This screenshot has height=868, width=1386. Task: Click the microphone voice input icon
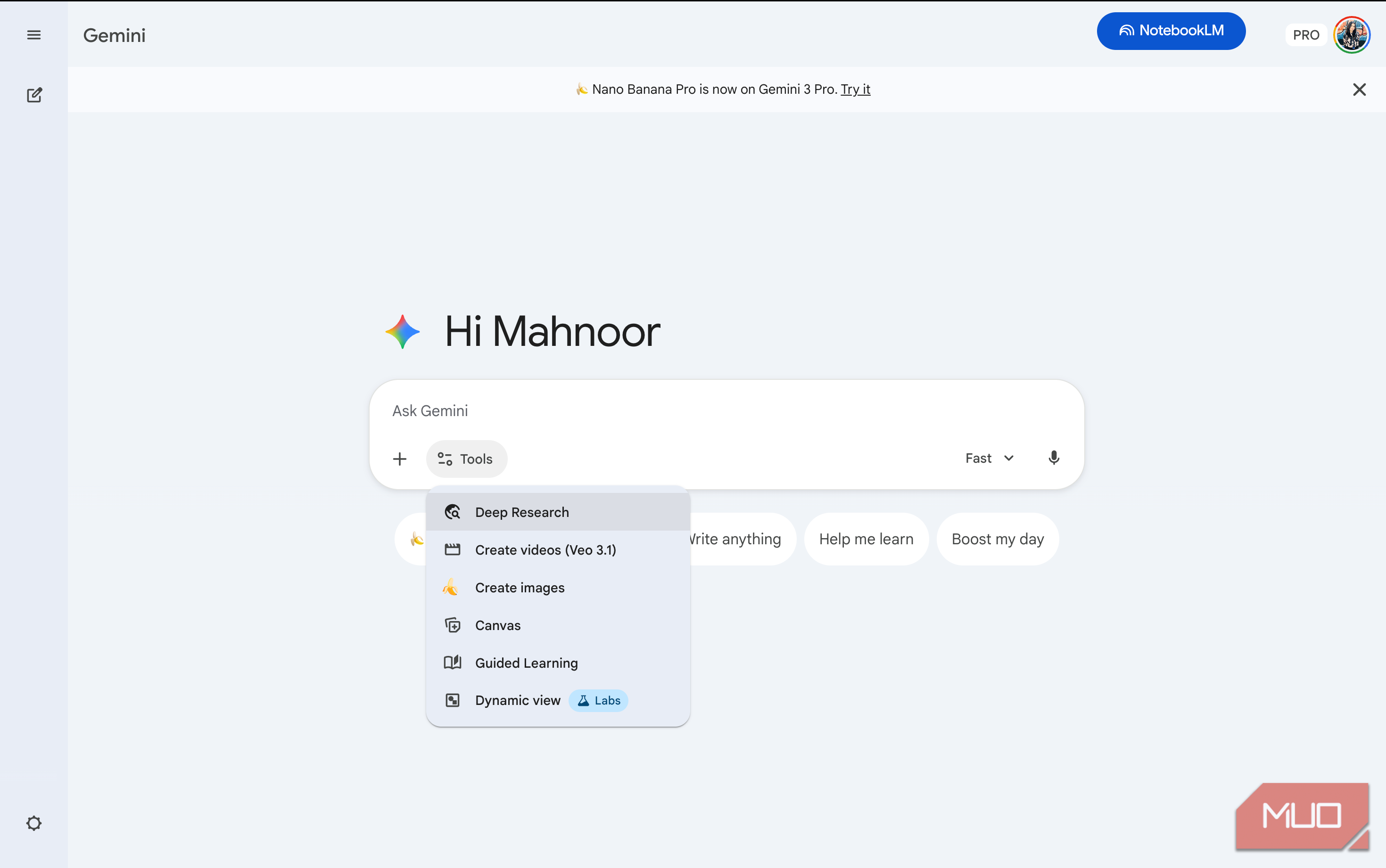(x=1054, y=458)
